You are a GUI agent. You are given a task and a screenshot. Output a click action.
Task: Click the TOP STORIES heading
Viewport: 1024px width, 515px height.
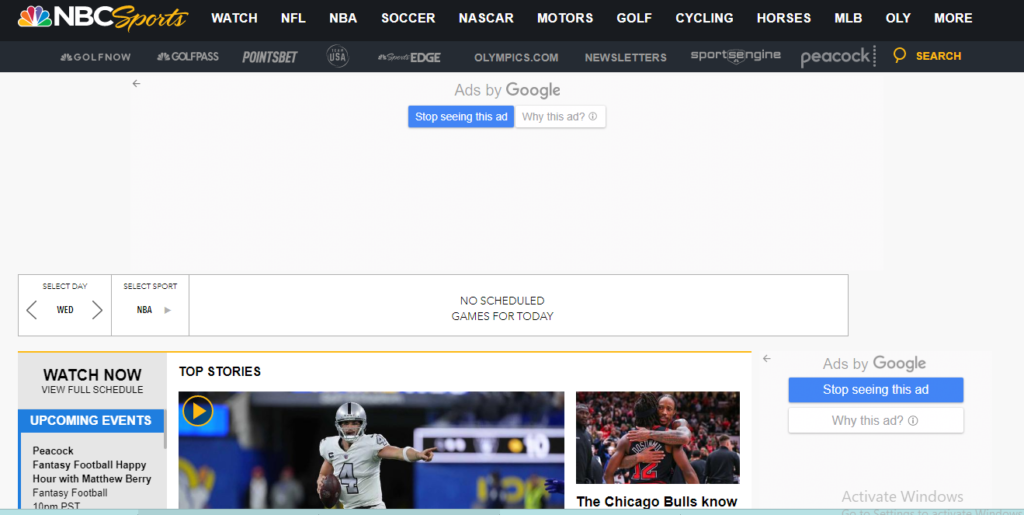coord(219,371)
